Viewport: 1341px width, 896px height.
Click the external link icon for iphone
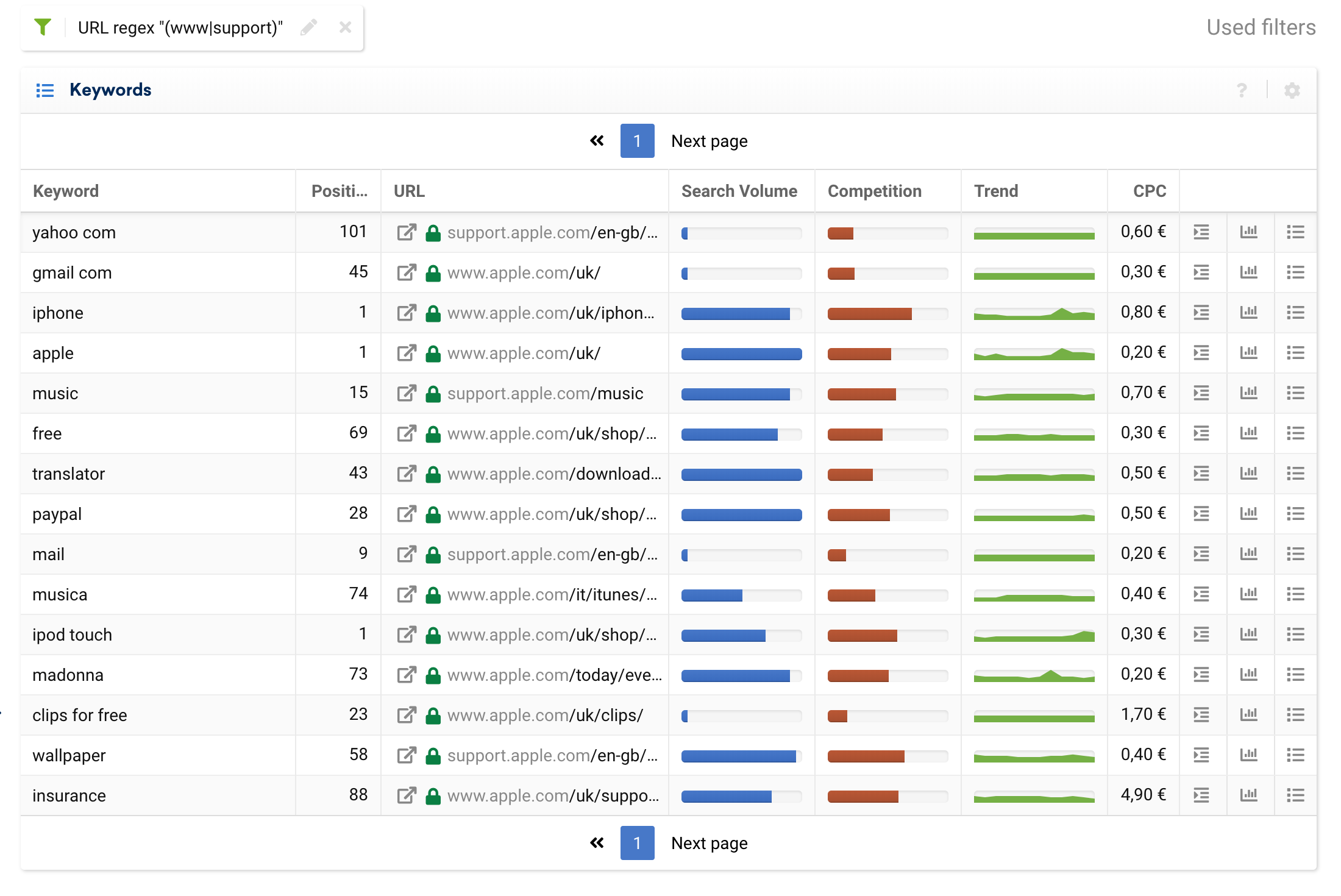coord(405,312)
